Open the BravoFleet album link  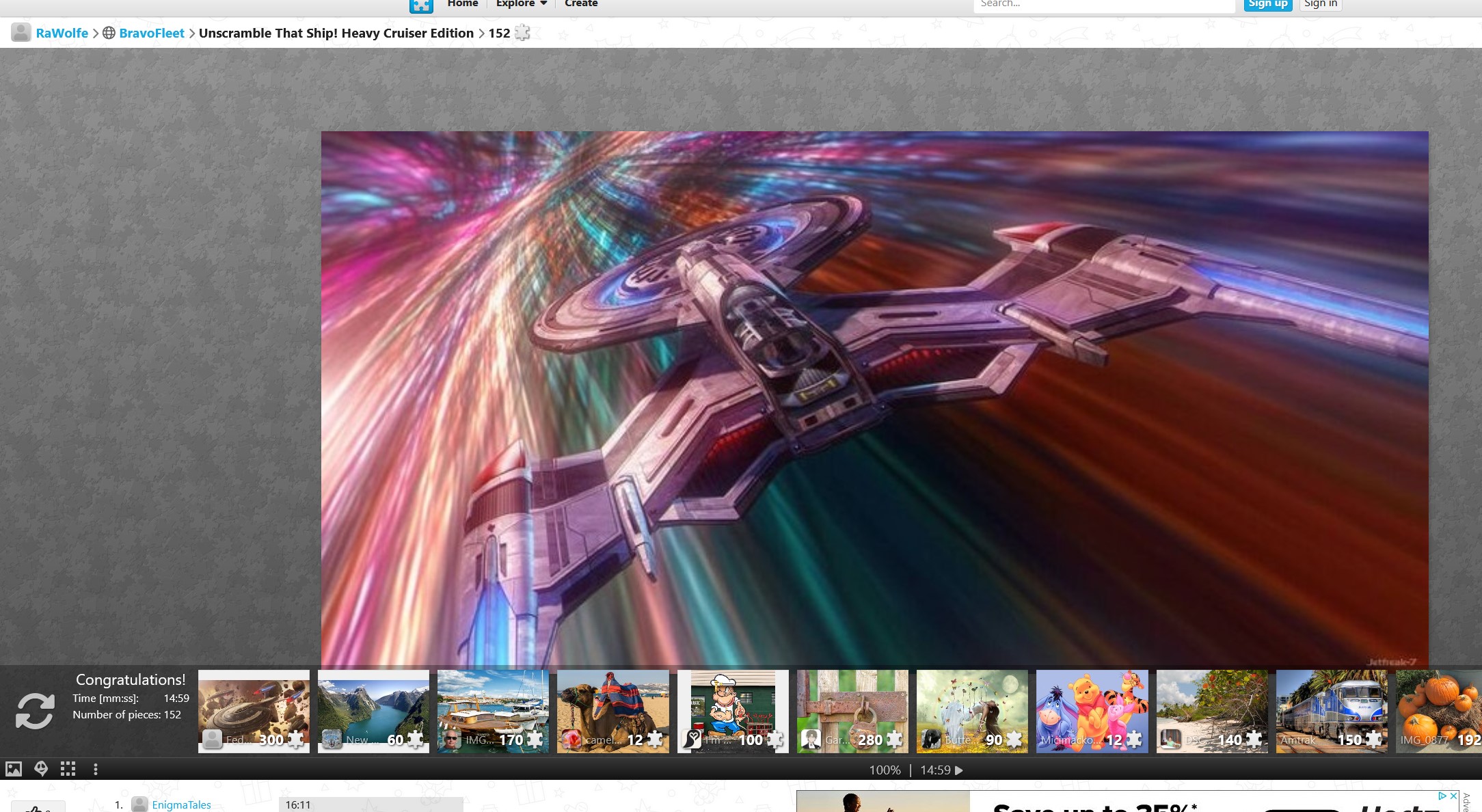[152, 33]
